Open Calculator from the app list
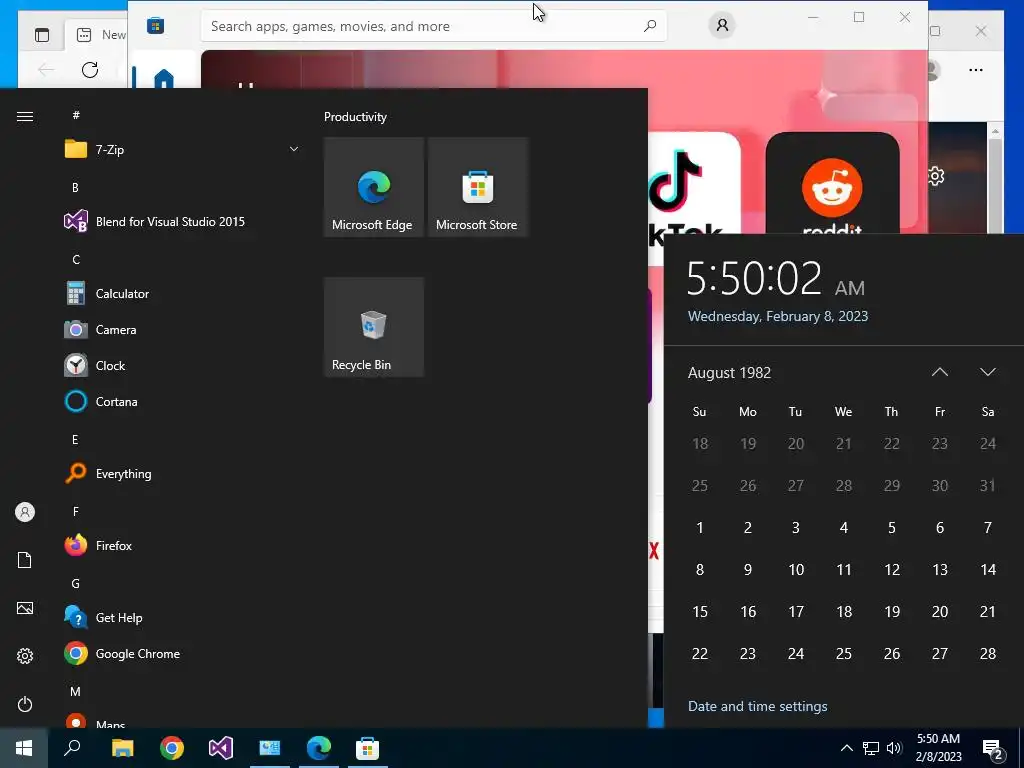This screenshot has width=1024, height=768. [182, 294]
